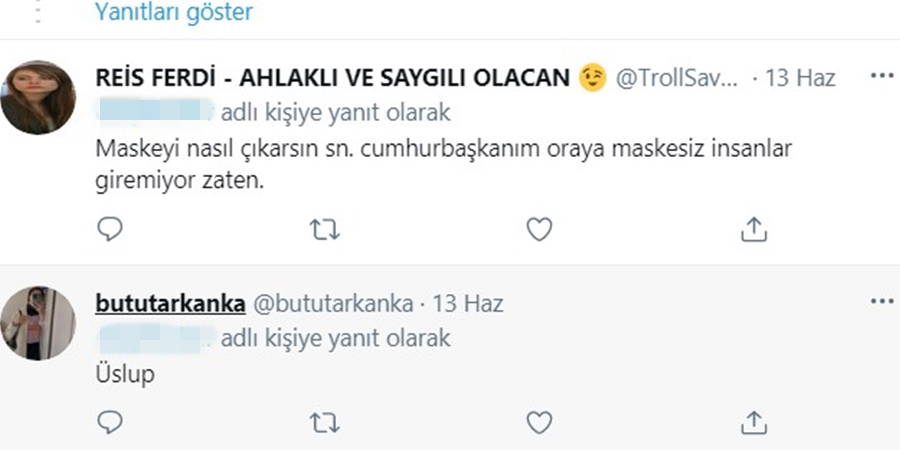Expand replies with Yanıtları göster
This screenshot has width=900, height=450.
point(173,13)
